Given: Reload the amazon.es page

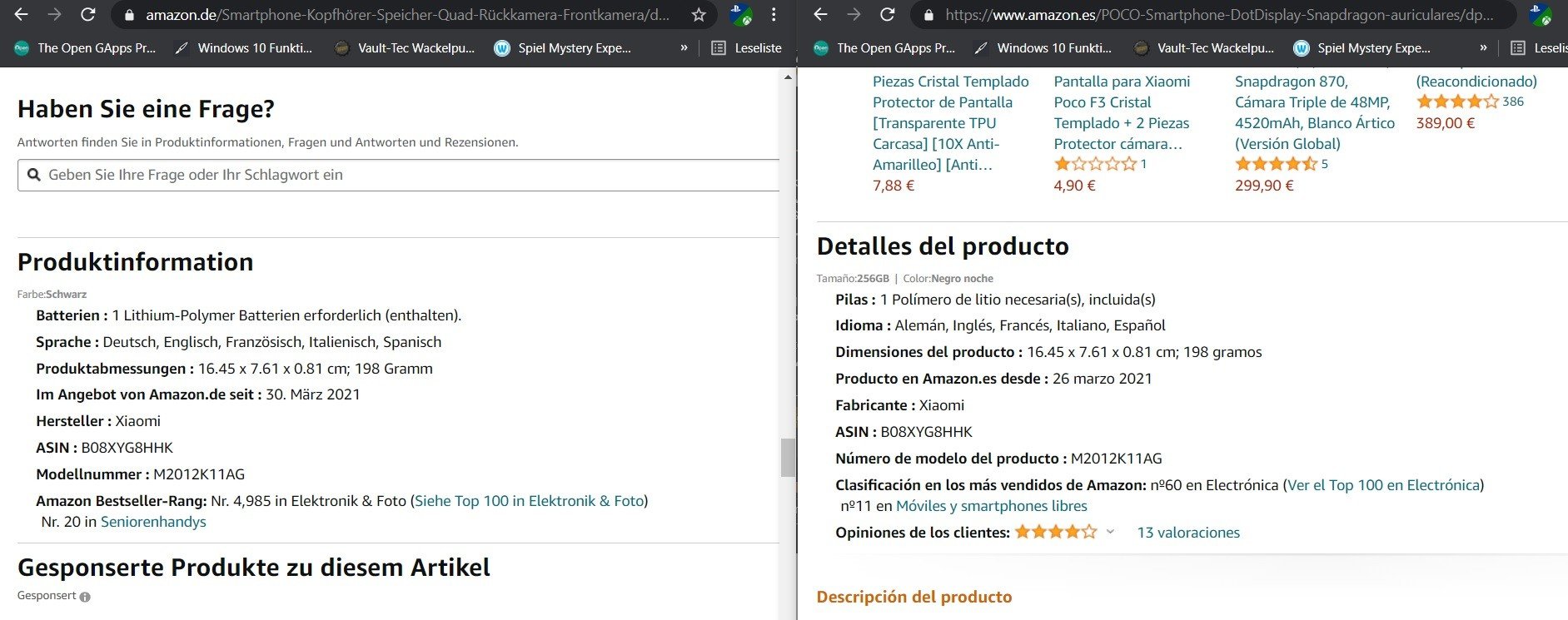Looking at the screenshot, I should click(x=887, y=14).
